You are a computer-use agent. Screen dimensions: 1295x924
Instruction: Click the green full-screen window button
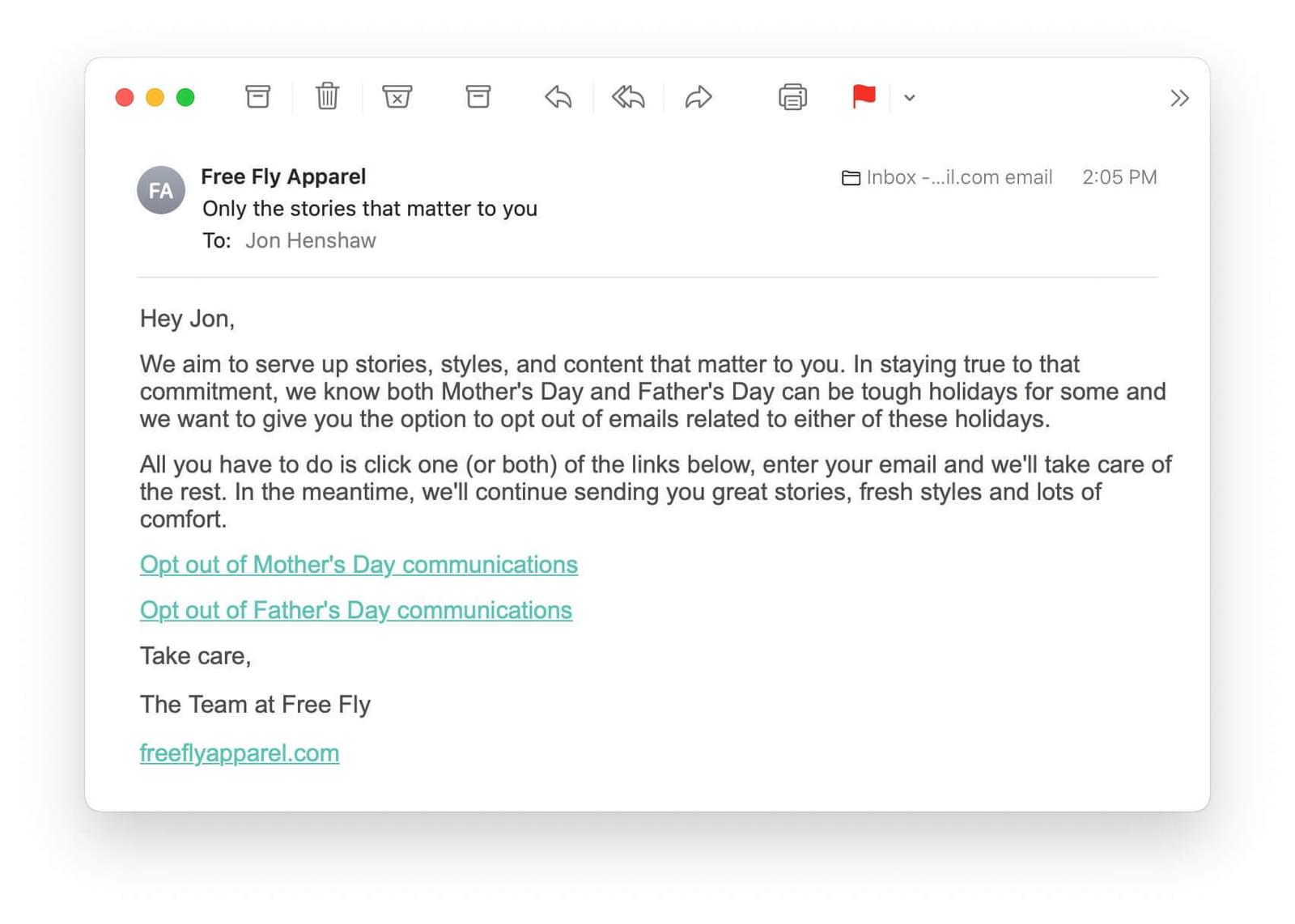(x=185, y=98)
